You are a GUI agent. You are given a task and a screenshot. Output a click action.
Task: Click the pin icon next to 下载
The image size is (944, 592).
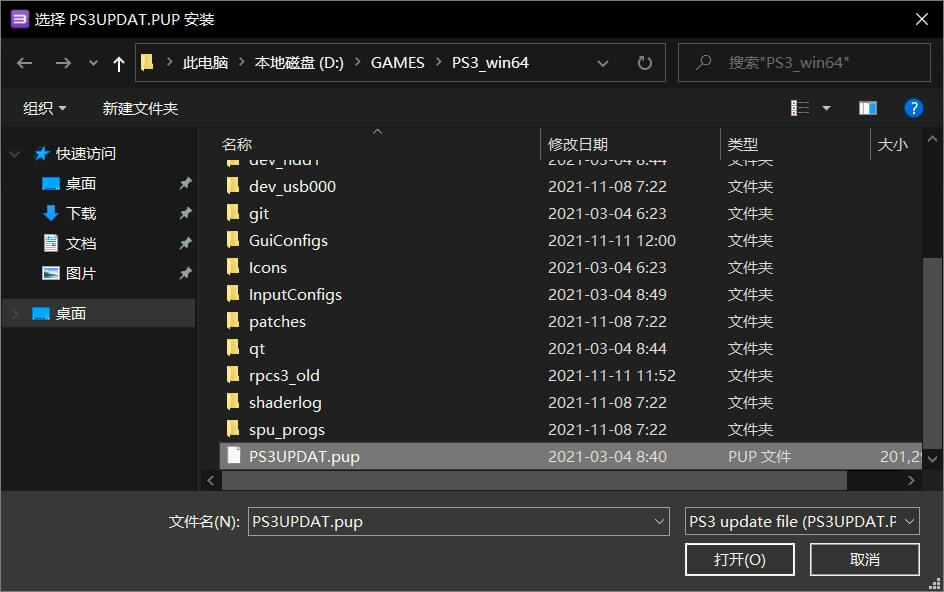tap(185, 211)
